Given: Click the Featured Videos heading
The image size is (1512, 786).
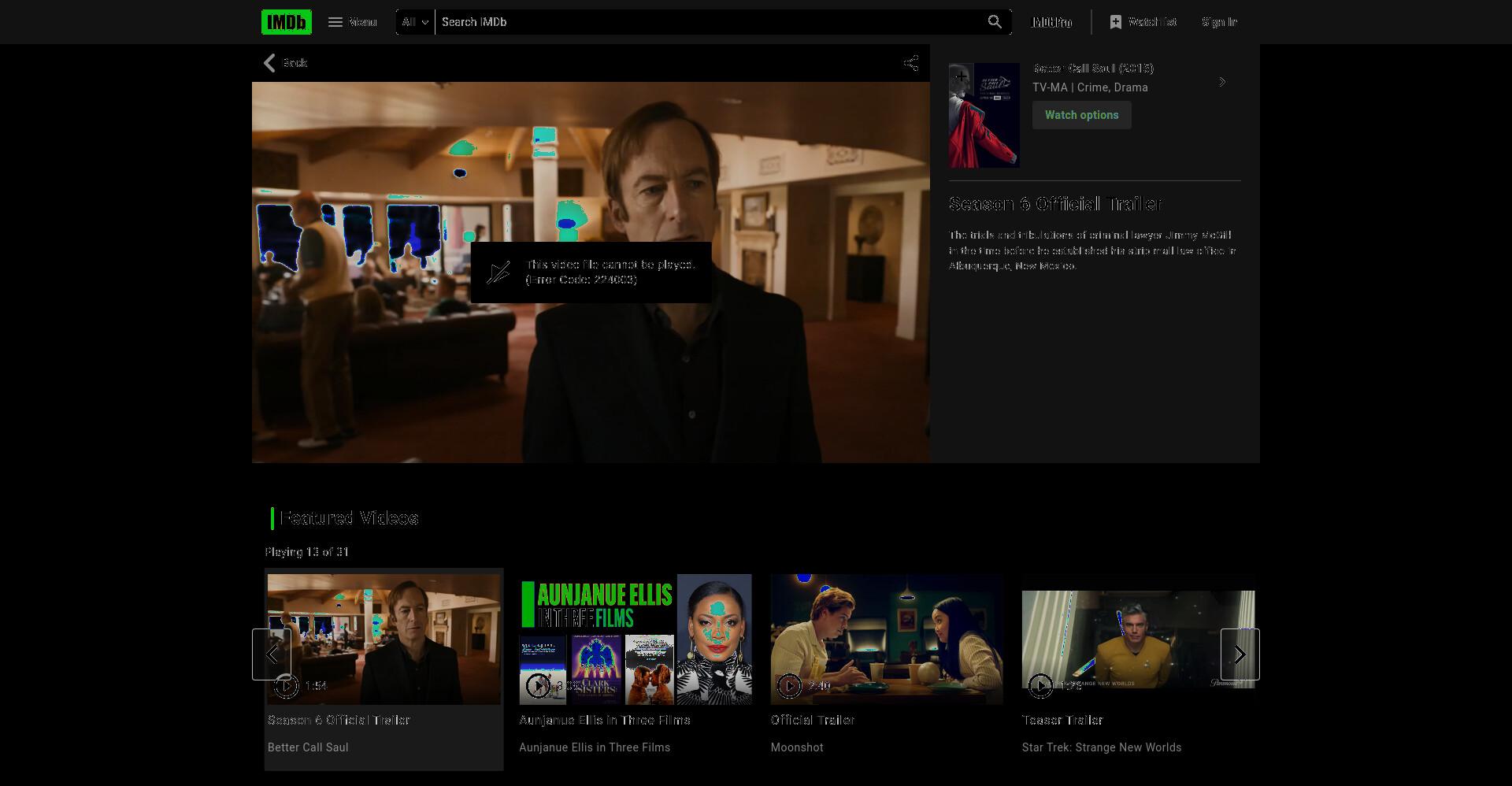Looking at the screenshot, I should (x=349, y=517).
